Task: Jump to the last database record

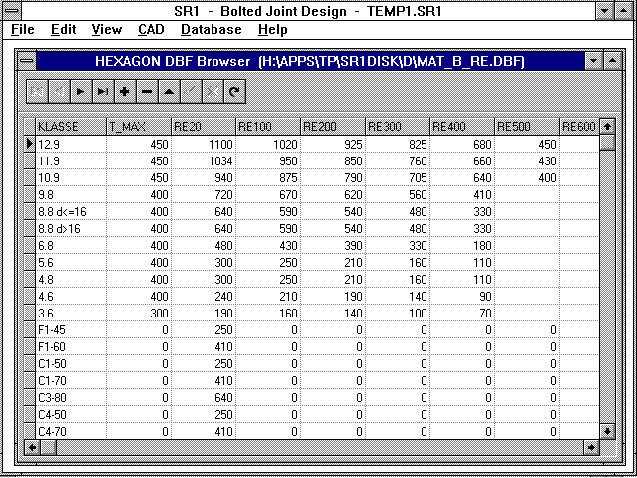Action: point(103,91)
